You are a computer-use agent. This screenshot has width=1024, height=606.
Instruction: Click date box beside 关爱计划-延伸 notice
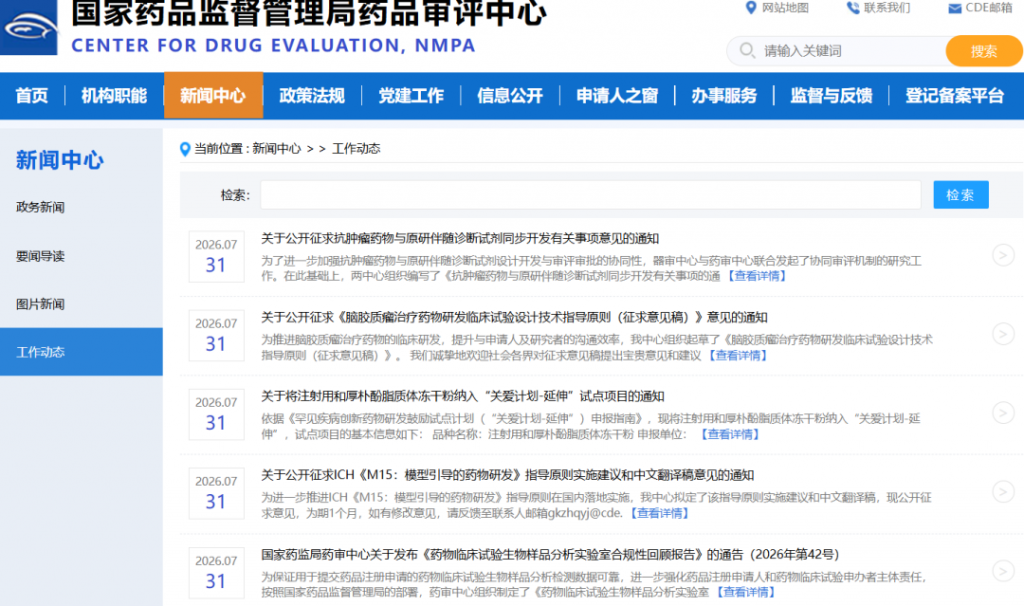pyautogui.click(x=216, y=414)
